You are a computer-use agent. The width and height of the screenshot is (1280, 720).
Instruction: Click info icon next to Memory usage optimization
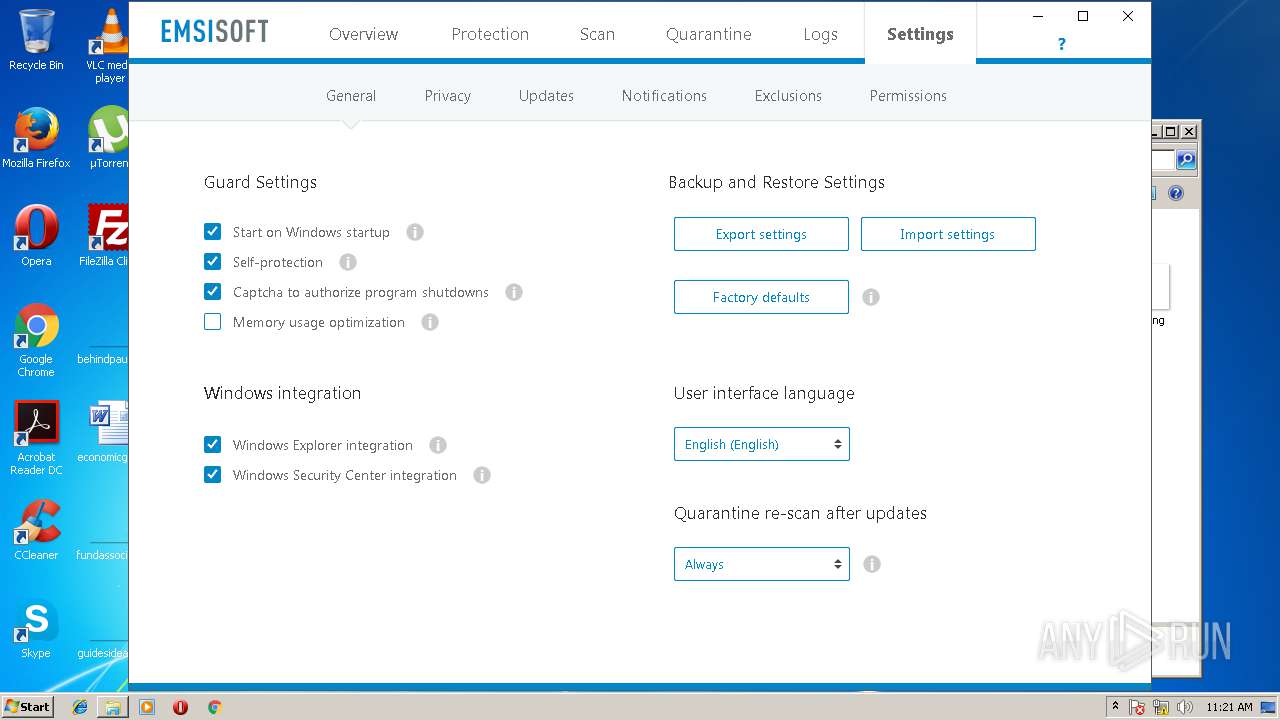[430, 322]
